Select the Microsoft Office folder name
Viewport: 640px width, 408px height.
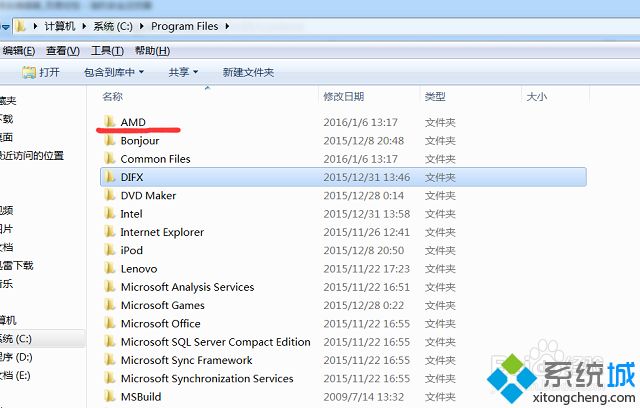pyautogui.click(x=160, y=324)
